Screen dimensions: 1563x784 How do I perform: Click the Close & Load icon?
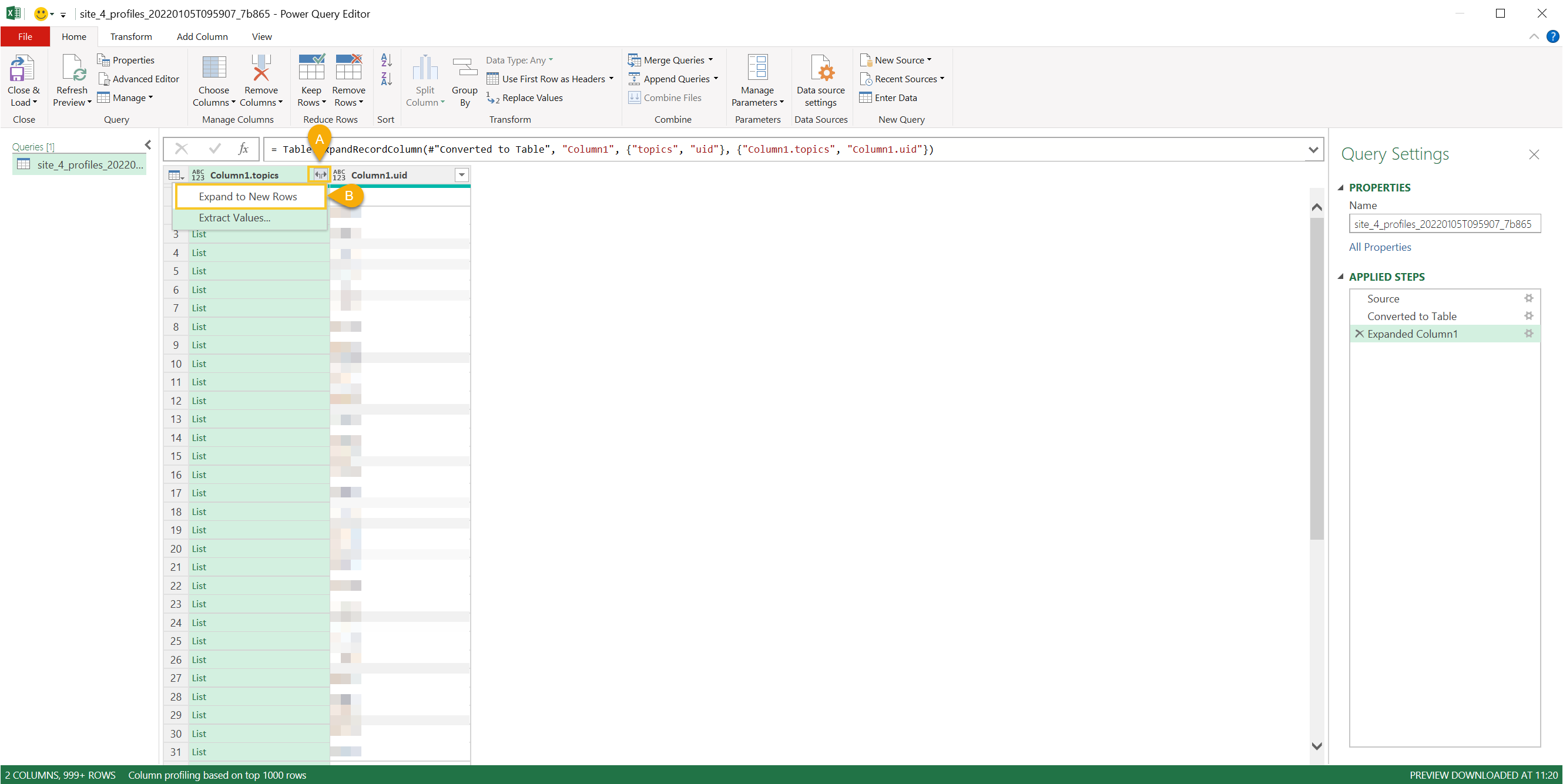tap(22, 69)
